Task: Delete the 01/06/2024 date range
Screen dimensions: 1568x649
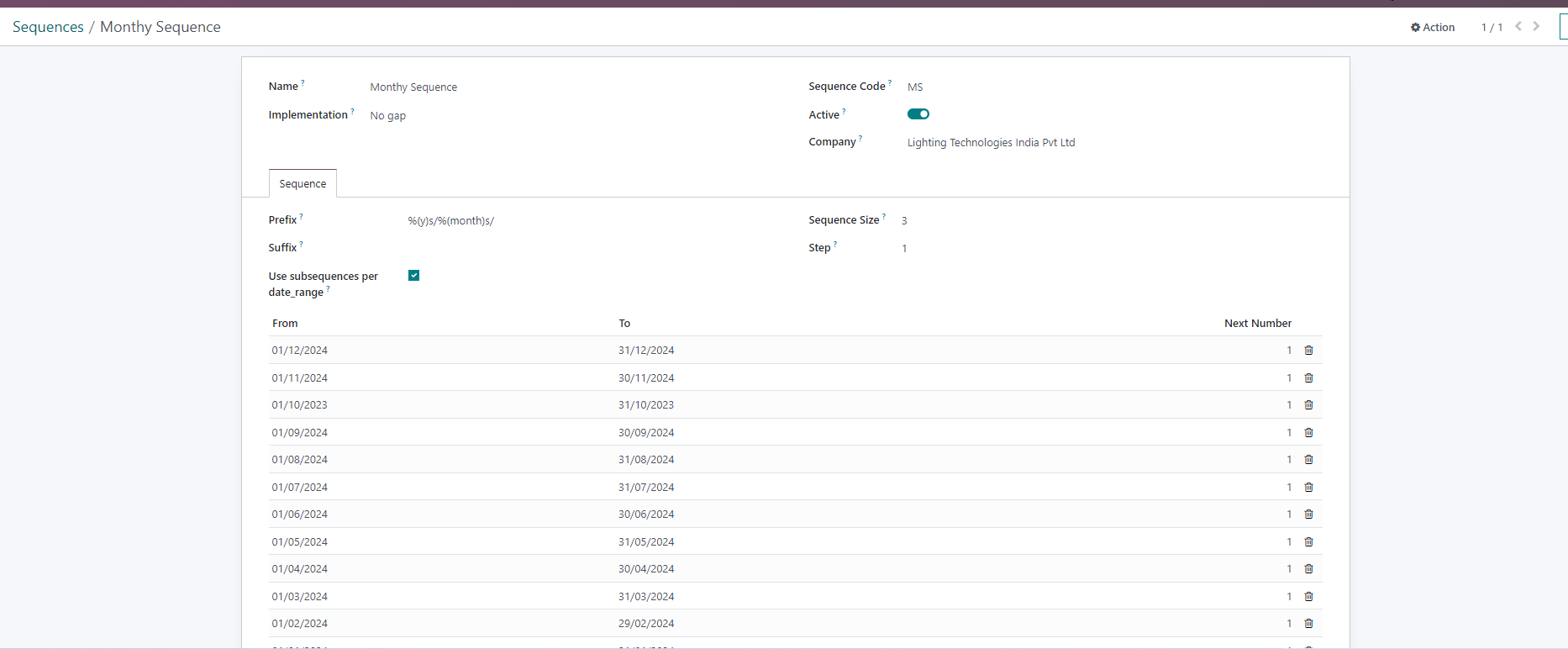Action: click(1308, 514)
